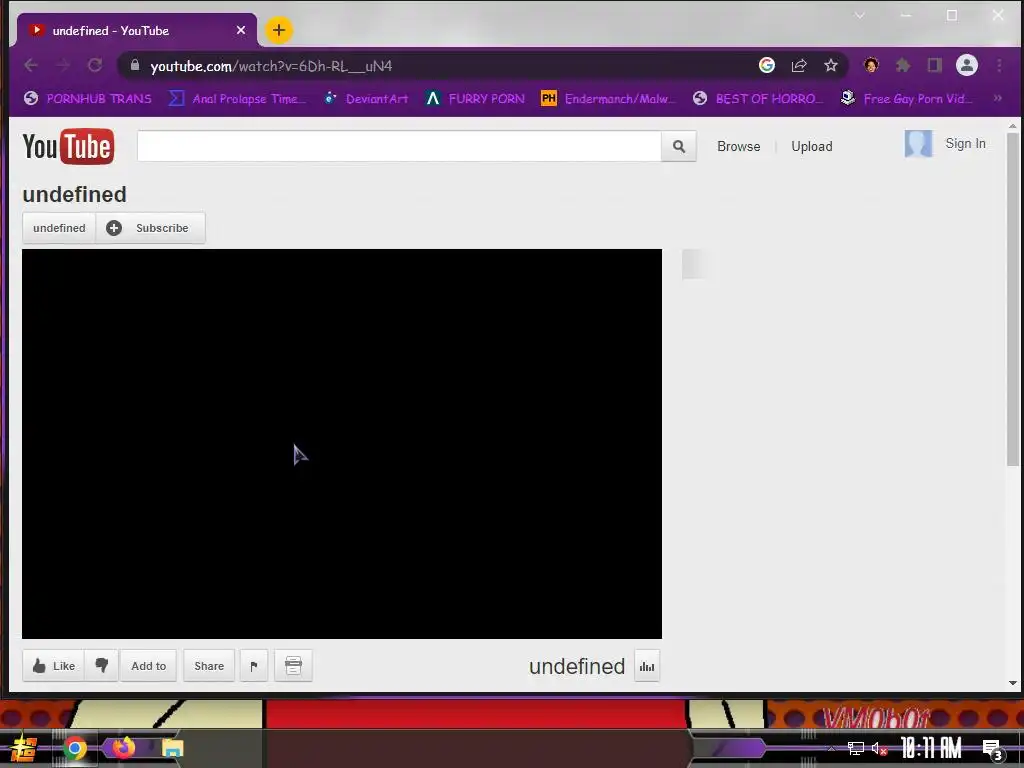Screen dimensions: 1024x768
Task: Click the page vertical scrollbar
Action: point(1013,299)
